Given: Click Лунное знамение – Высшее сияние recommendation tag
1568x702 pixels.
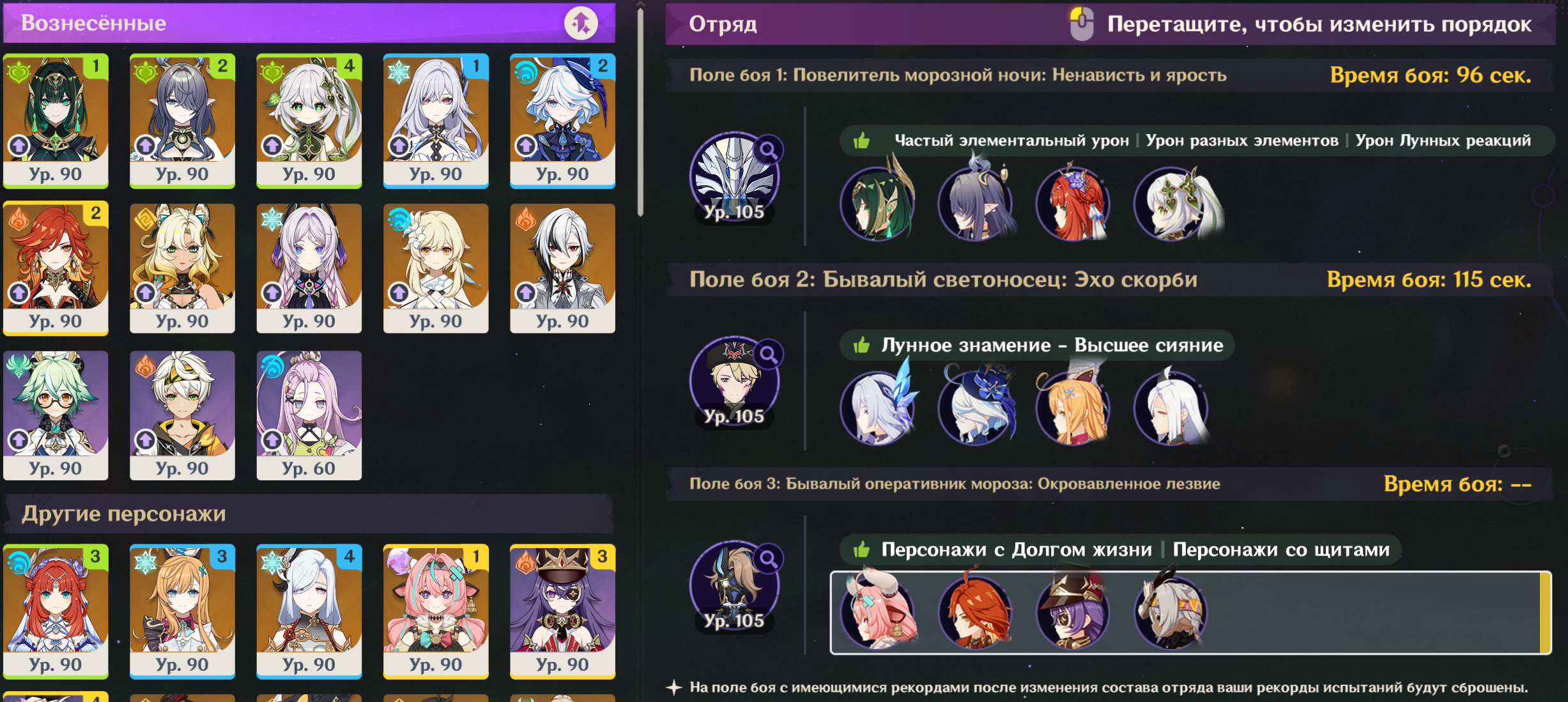Looking at the screenshot, I should (x=1052, y=346).
